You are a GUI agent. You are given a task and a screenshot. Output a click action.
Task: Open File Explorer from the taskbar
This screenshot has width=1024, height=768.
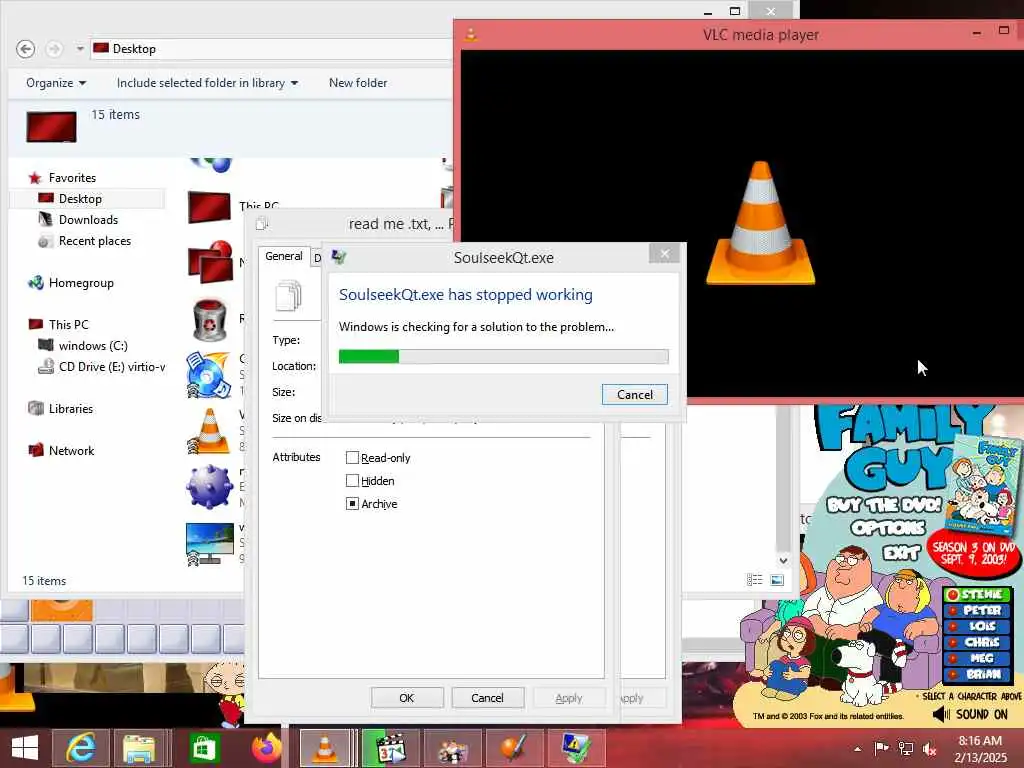140,748
